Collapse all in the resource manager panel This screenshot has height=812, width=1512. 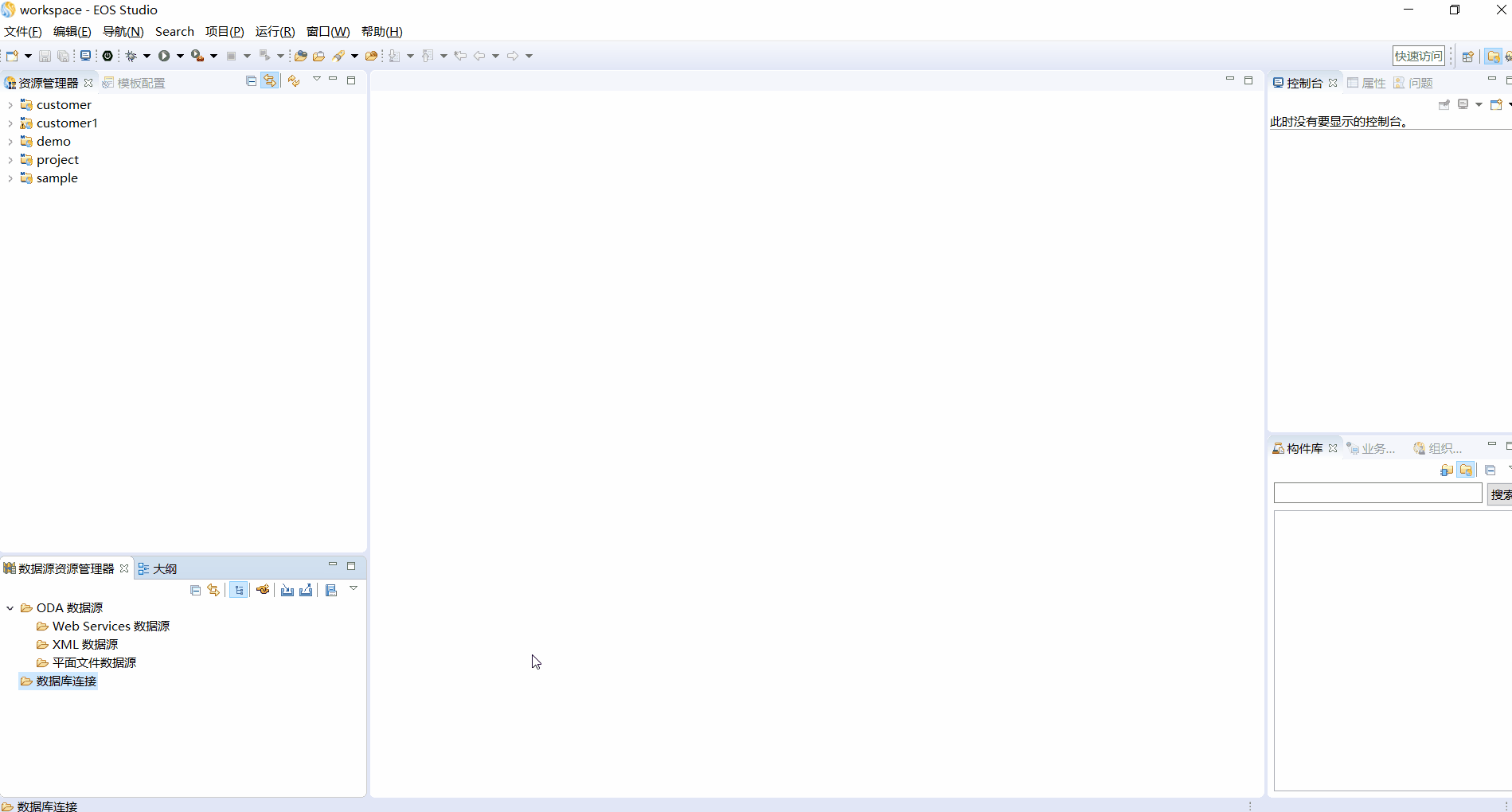[252, 81]
